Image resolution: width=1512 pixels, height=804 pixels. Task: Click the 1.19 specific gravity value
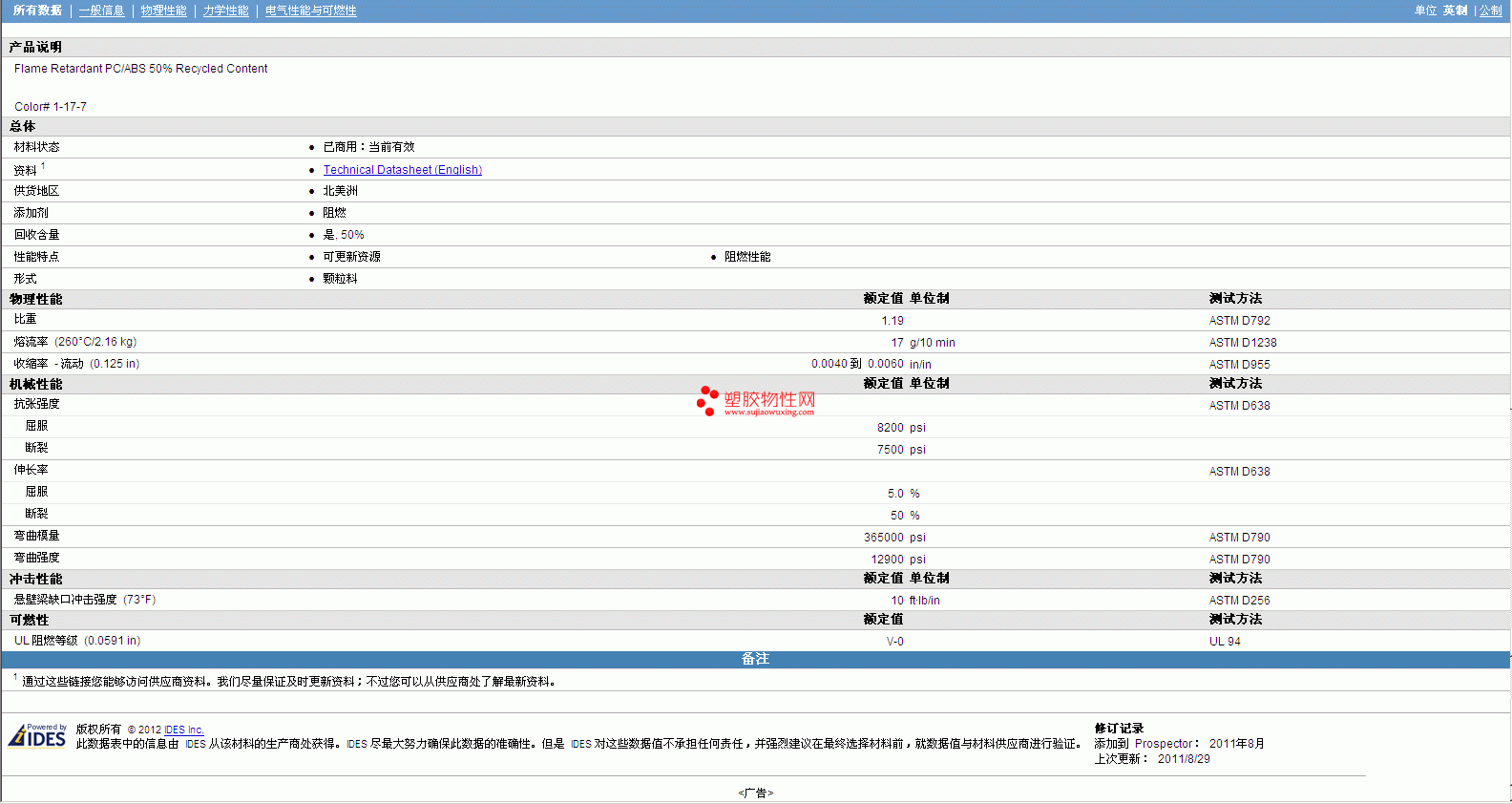click(892, 321)
